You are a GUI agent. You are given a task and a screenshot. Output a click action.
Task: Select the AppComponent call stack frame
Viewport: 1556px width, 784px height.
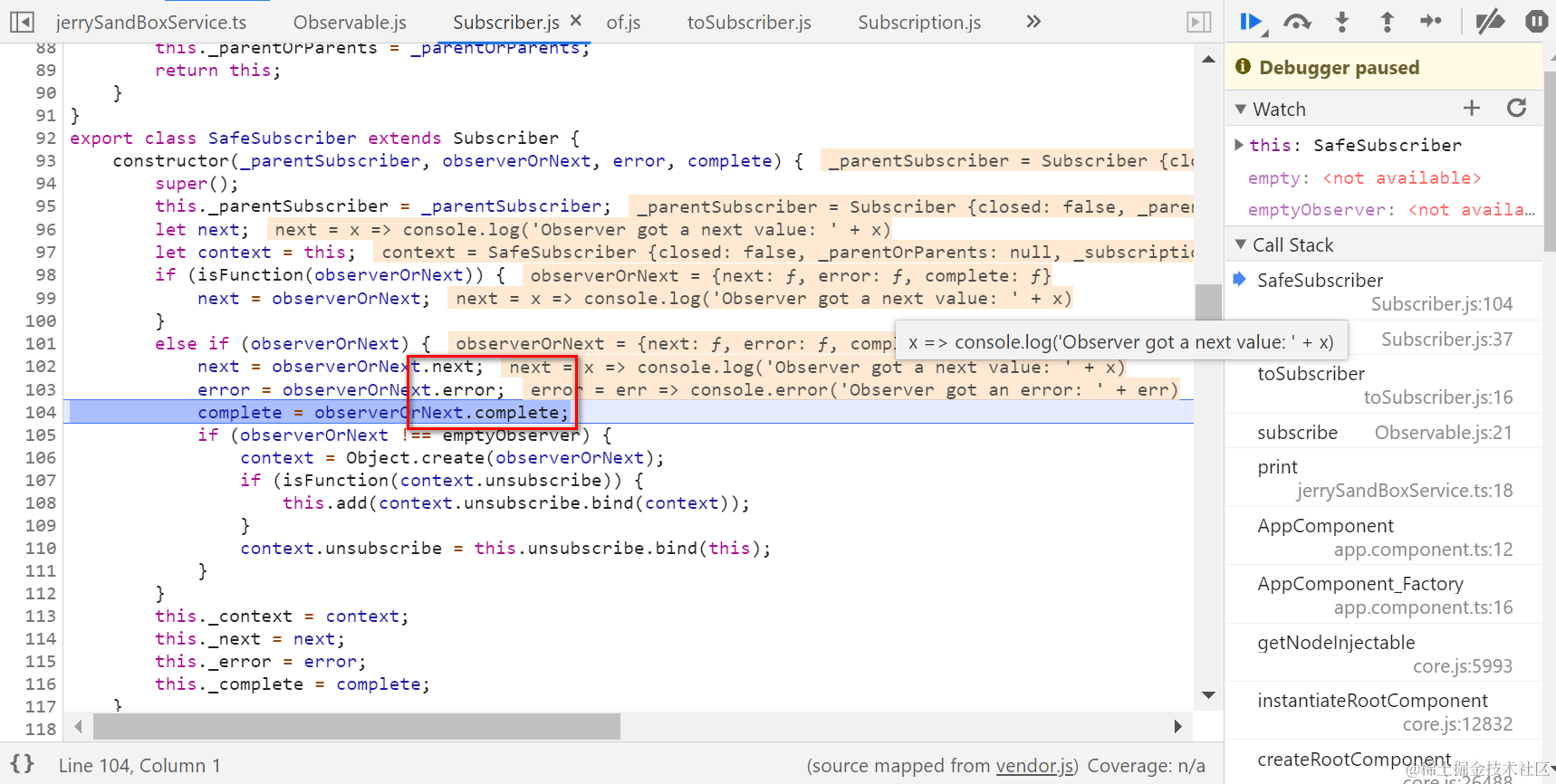point(1384,537)
